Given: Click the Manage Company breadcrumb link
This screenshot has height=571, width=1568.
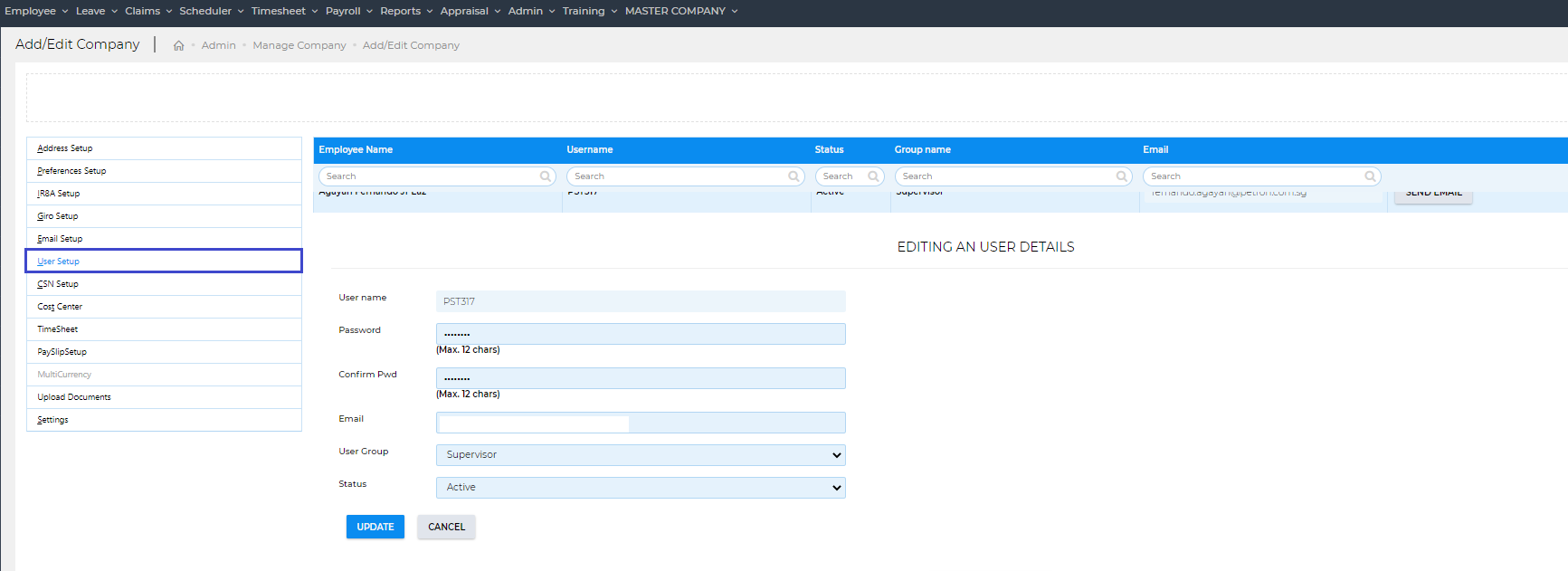Looking at the screenshot, I should (x=299, y=45).
